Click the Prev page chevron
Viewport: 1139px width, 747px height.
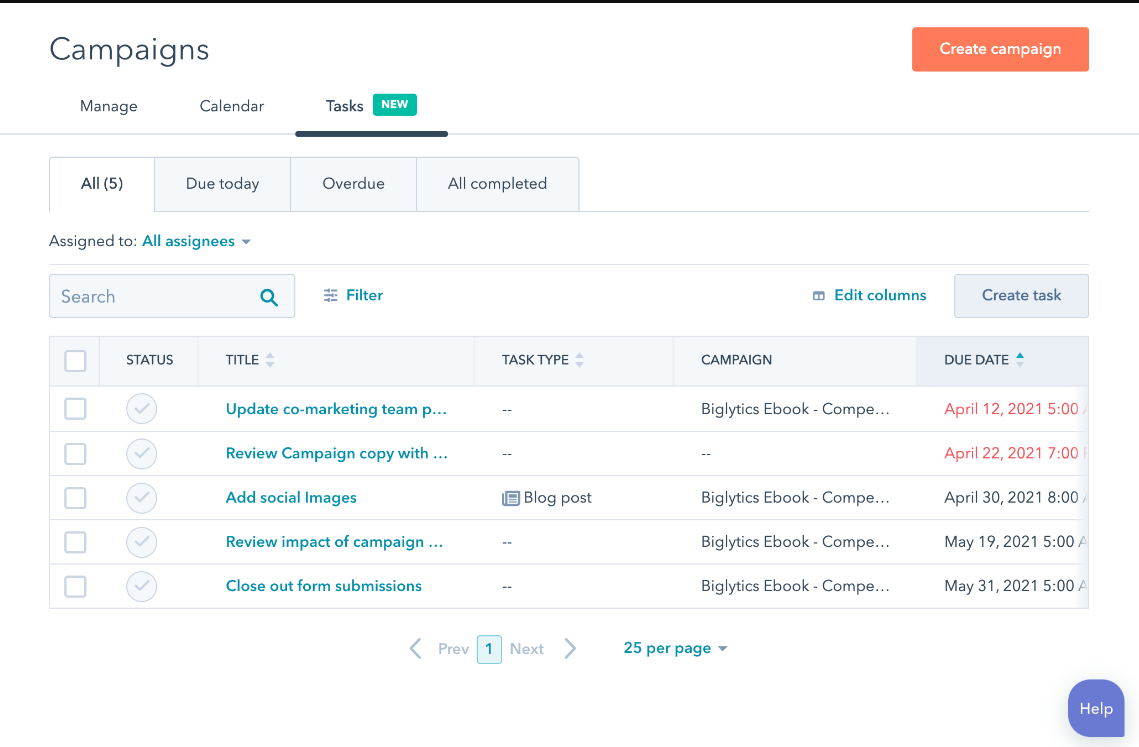tap(415, 648)
